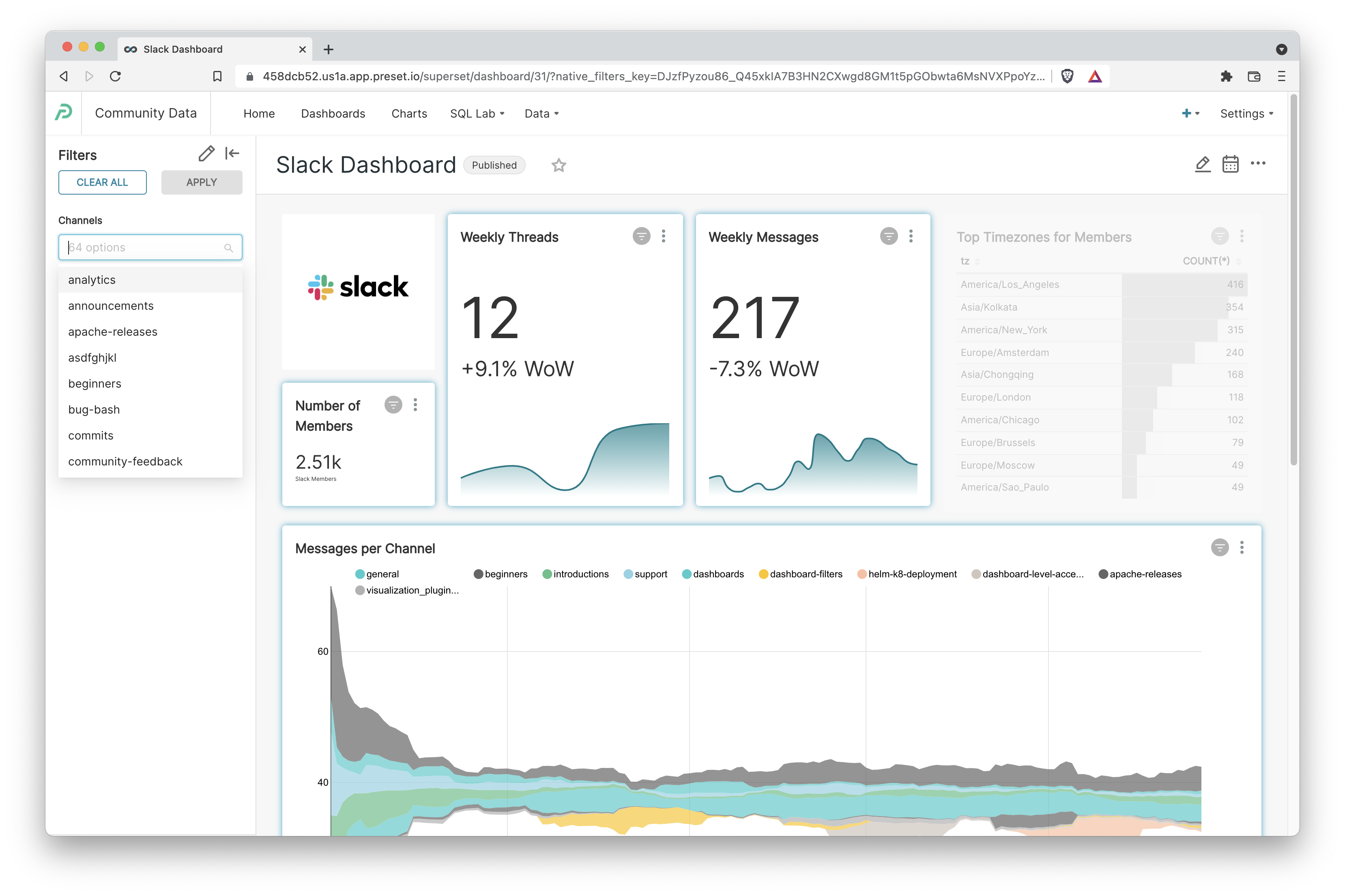The height and width of the screenshot is (896, 1345).
Task: Open the calendar schedule icon
Action: [1230, 164]
